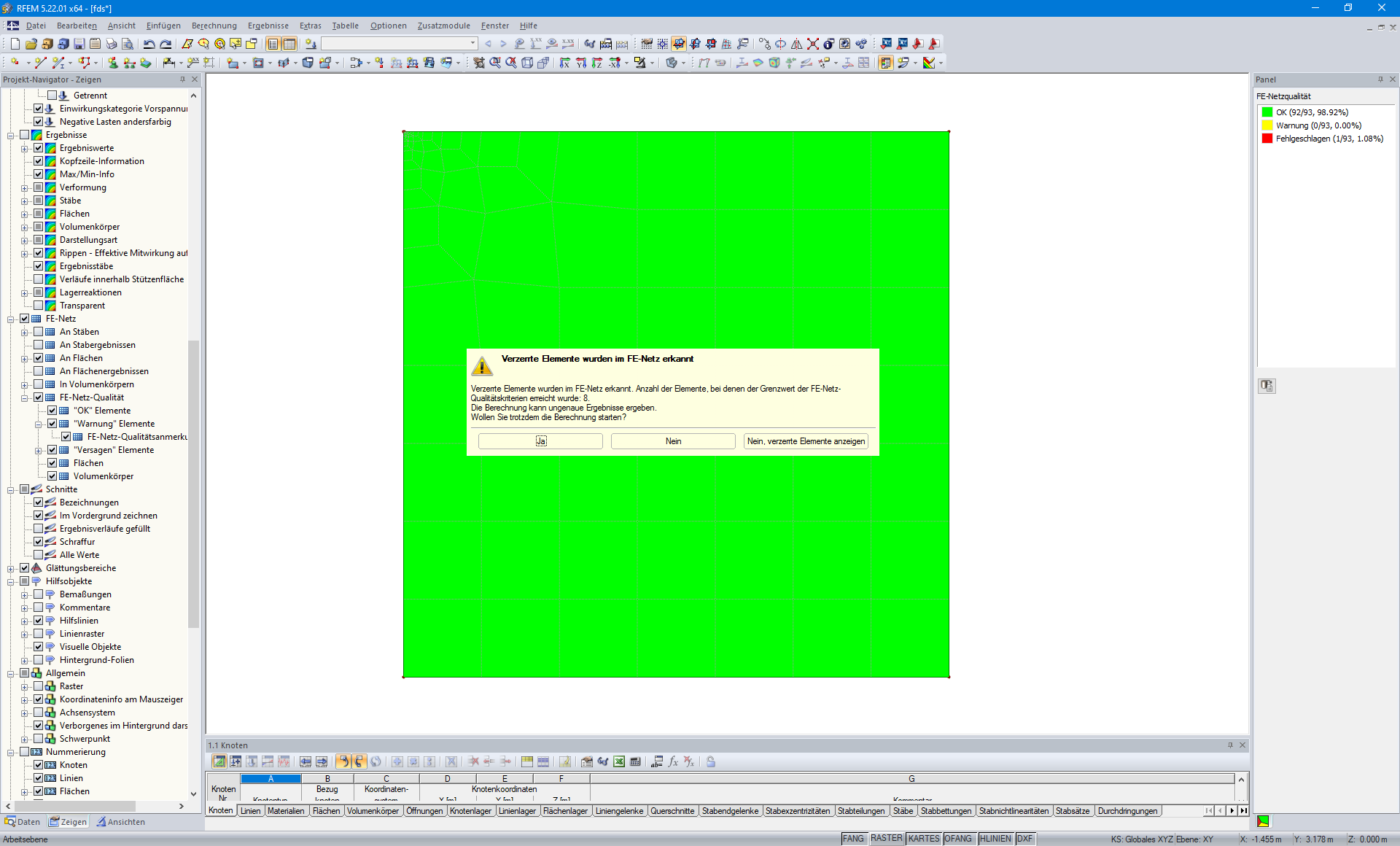Screen dimensions: 1400x846
Task: Switch to the Querschnitte table tab
Action: point(672,811)
